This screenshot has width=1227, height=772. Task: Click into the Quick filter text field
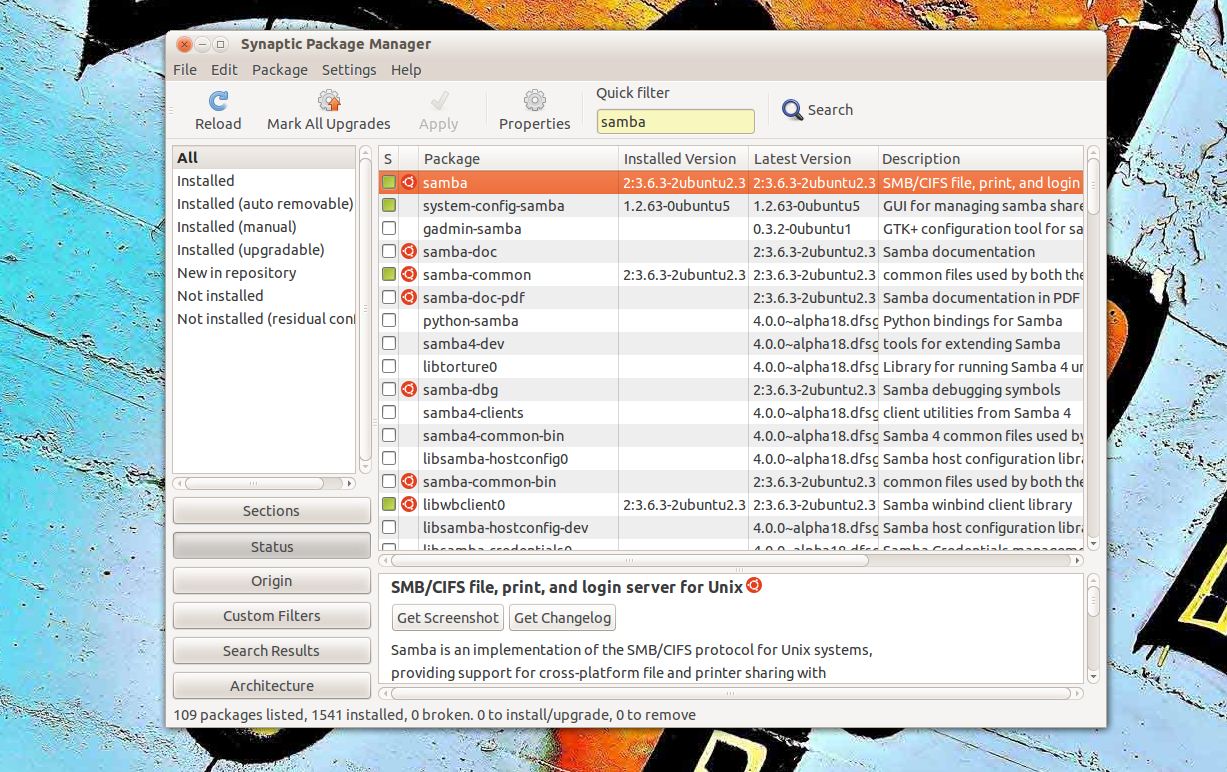click(675, 122)
